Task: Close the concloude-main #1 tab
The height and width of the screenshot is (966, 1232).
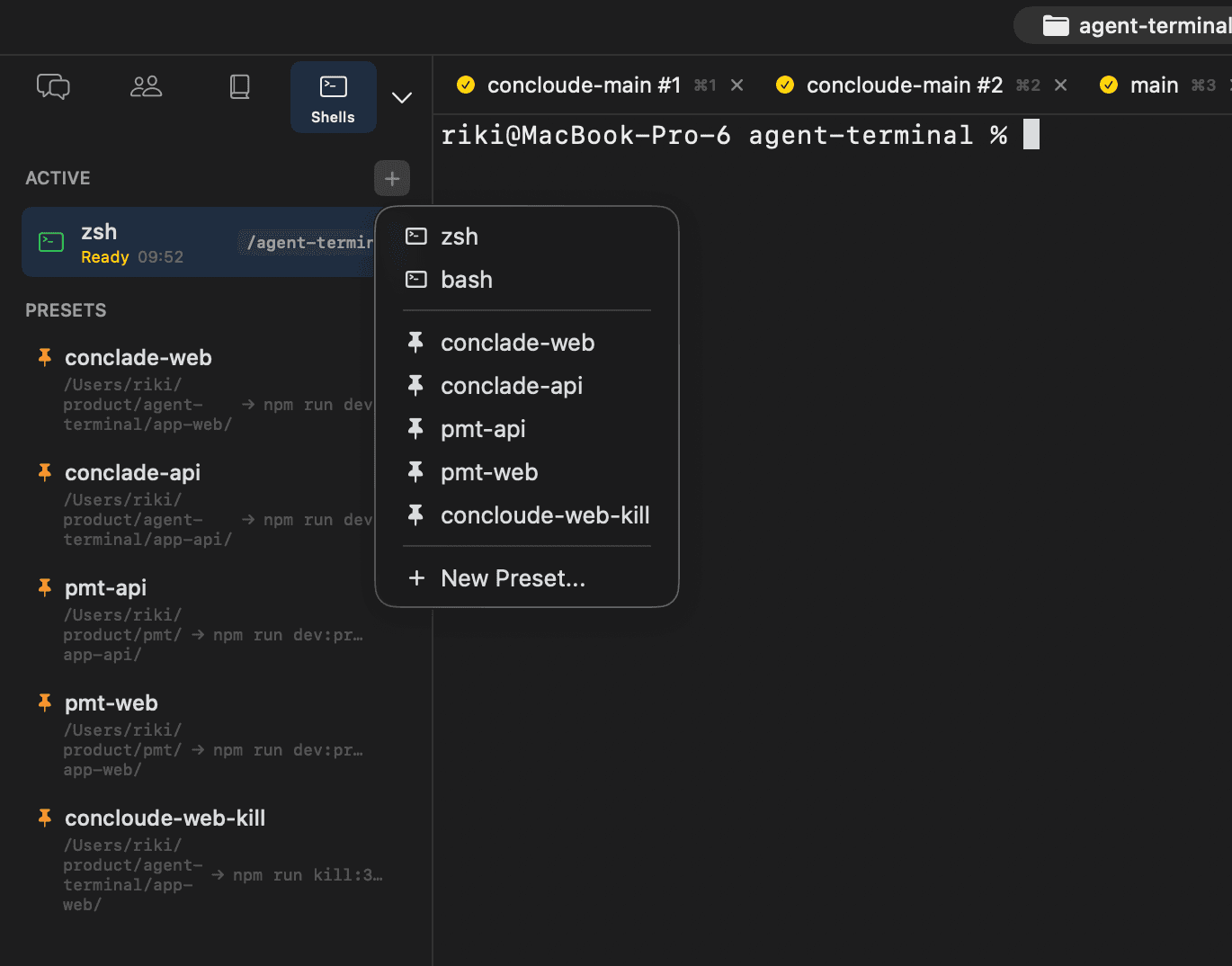Action: (737, 85)
